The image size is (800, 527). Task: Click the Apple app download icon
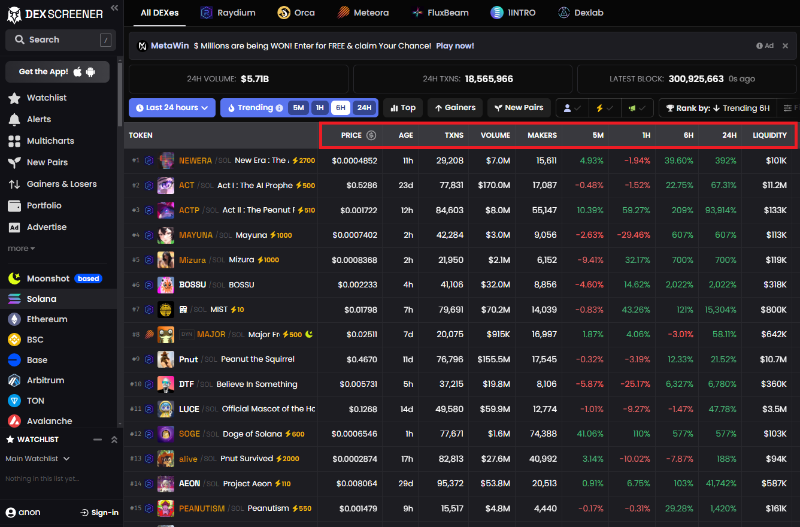pyautogui.click(x=78, y=71)
